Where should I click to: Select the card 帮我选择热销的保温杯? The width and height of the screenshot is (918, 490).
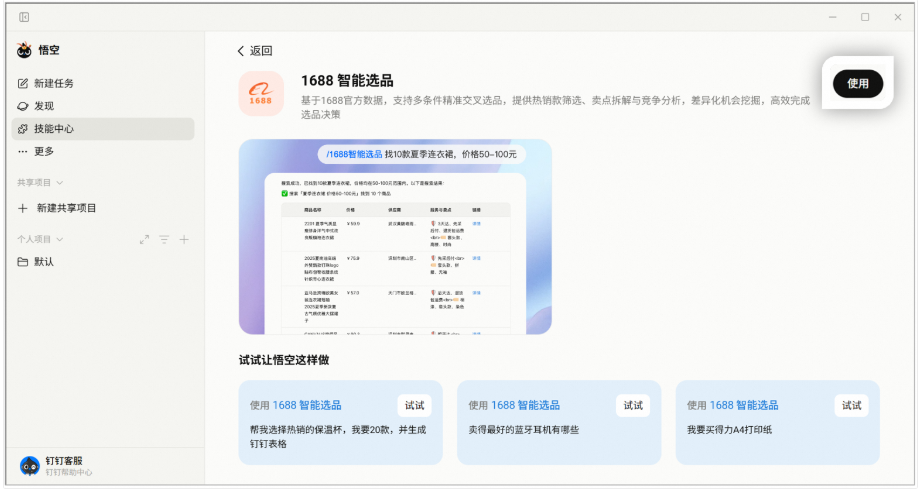[341, 423]
